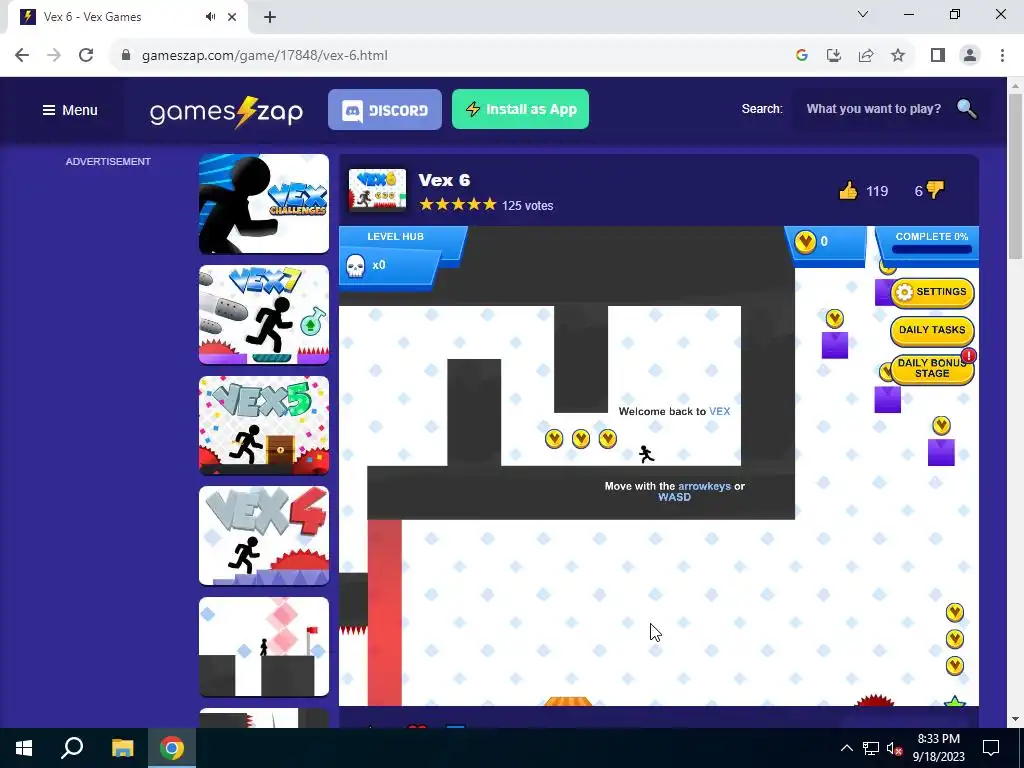The width and height of the screenshot is (1024, 768).
Task: Open Chrome three-dot menu
Action: 1002,56
